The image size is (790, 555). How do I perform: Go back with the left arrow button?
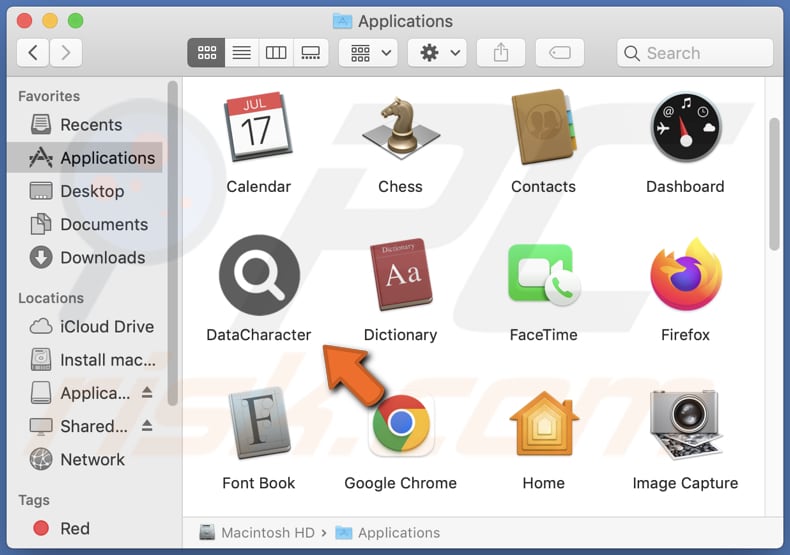[33, 52]
